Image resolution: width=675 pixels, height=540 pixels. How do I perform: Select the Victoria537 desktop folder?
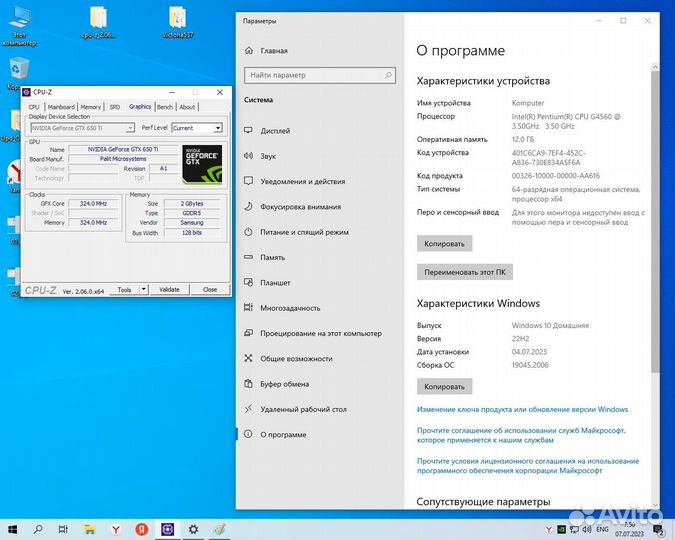coord(177,23)
